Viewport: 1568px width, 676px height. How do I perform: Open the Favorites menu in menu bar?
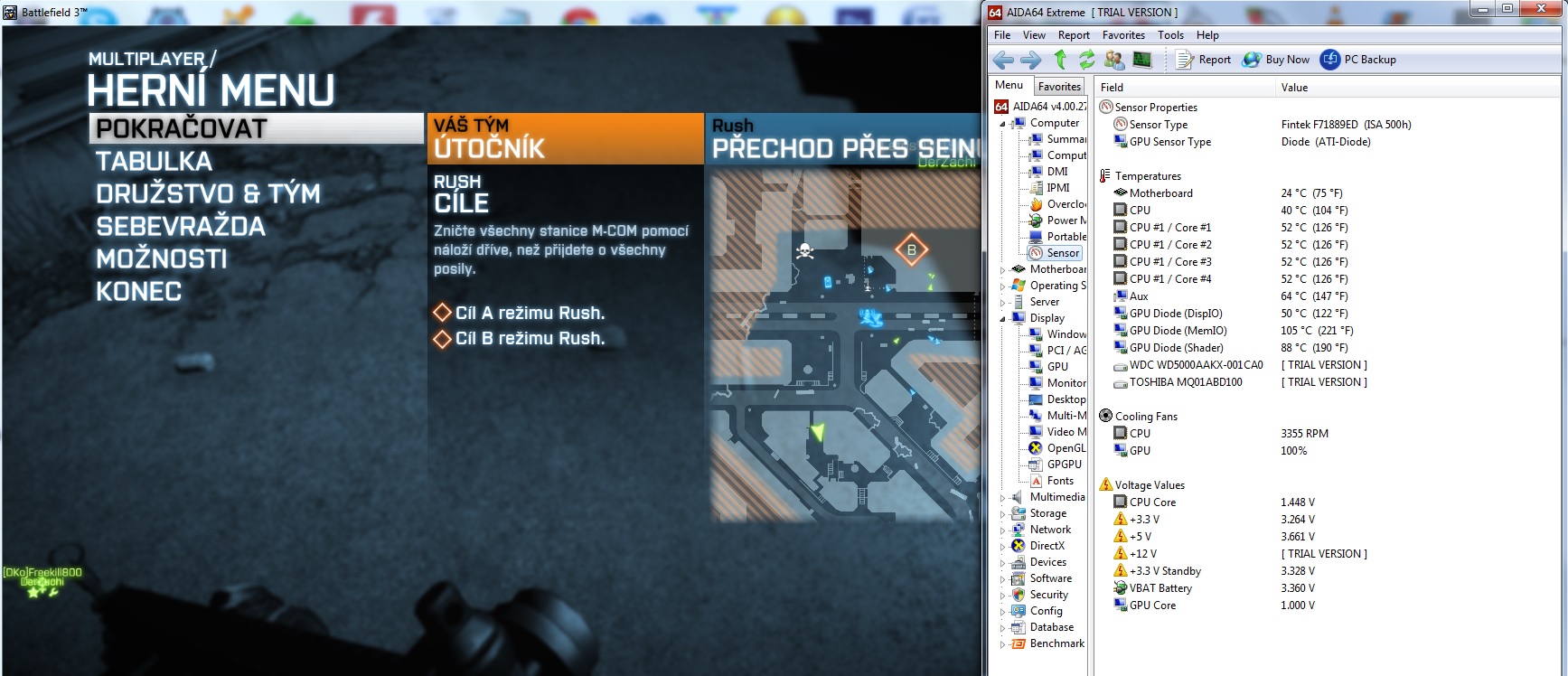[1123, 35]
